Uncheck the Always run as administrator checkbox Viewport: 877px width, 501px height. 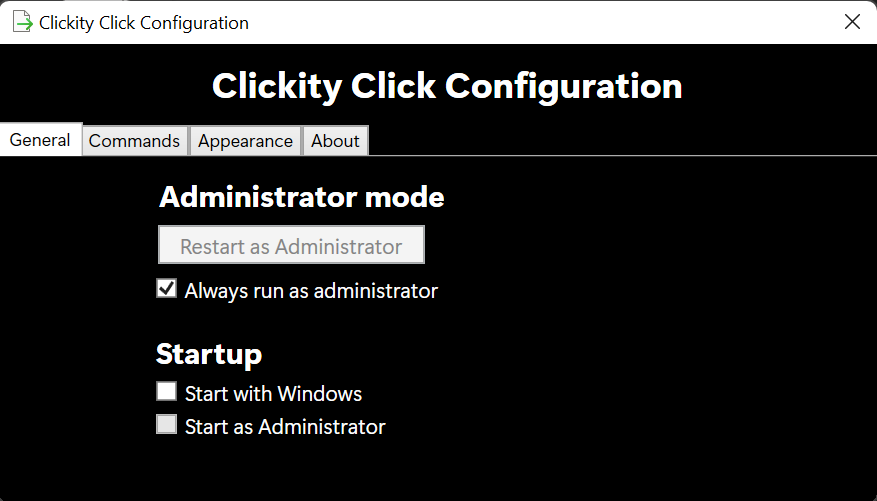point(167,289)
